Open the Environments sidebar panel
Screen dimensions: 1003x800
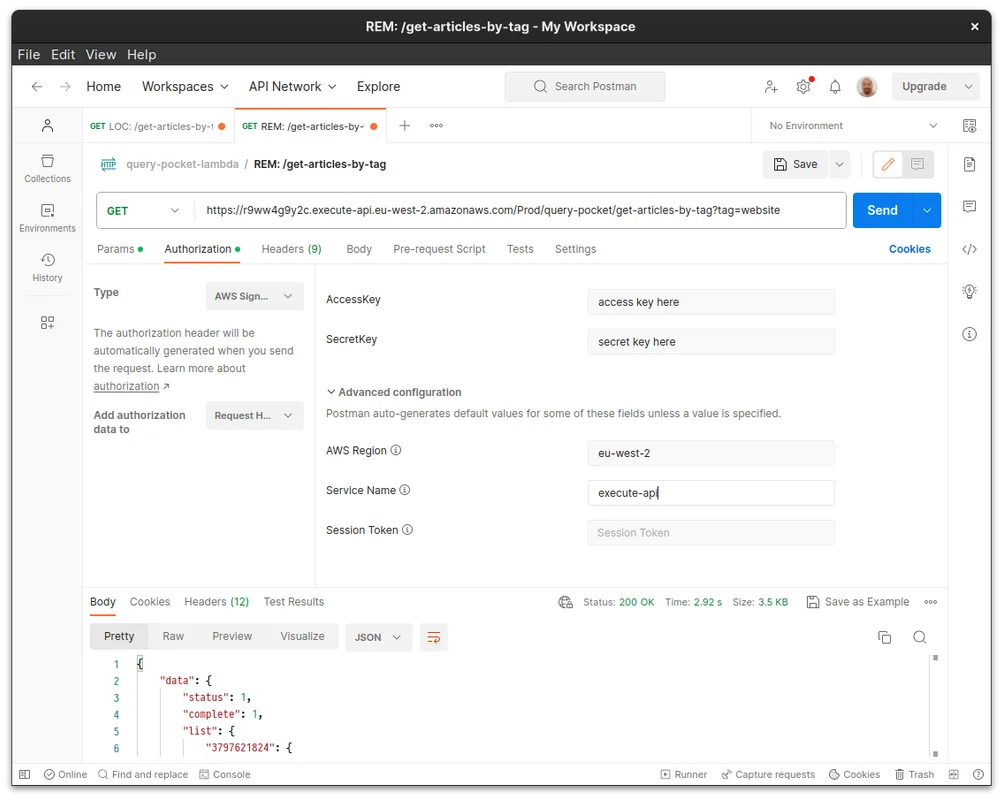(x=47, y=218)
